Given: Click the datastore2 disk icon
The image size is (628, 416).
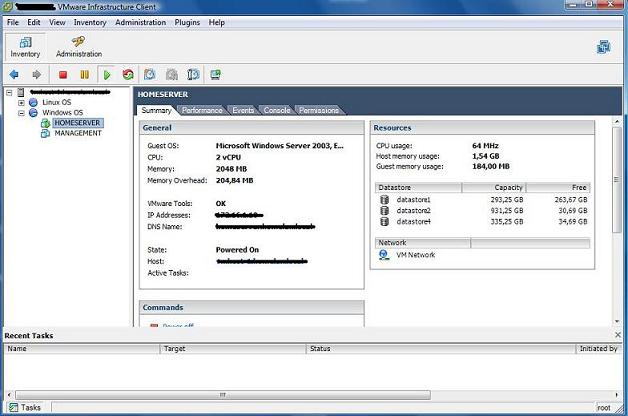Looking at the screenshot, I should [x=384, y=211].
